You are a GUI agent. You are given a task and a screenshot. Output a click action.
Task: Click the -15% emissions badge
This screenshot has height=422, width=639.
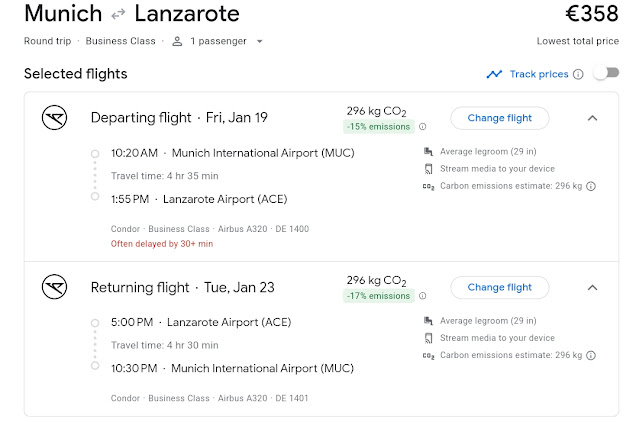[379, 127]
